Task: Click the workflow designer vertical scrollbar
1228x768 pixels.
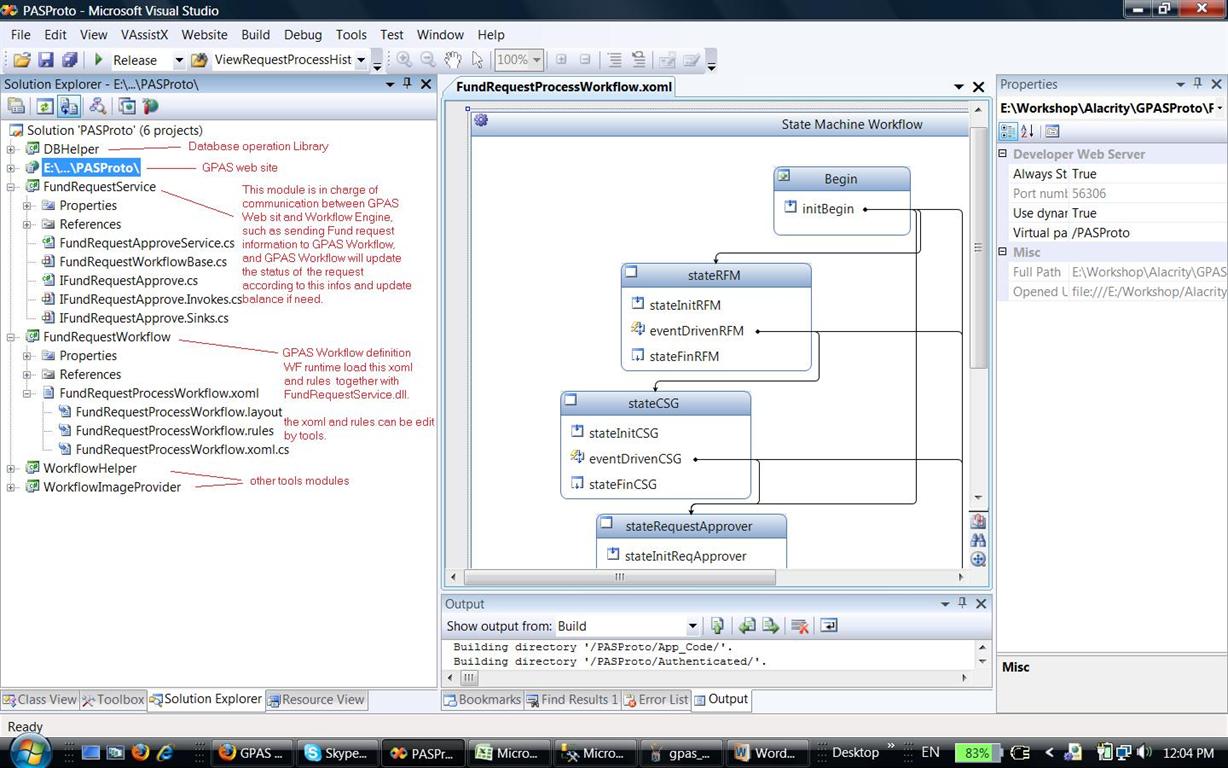Action: [x=978, y=248]
